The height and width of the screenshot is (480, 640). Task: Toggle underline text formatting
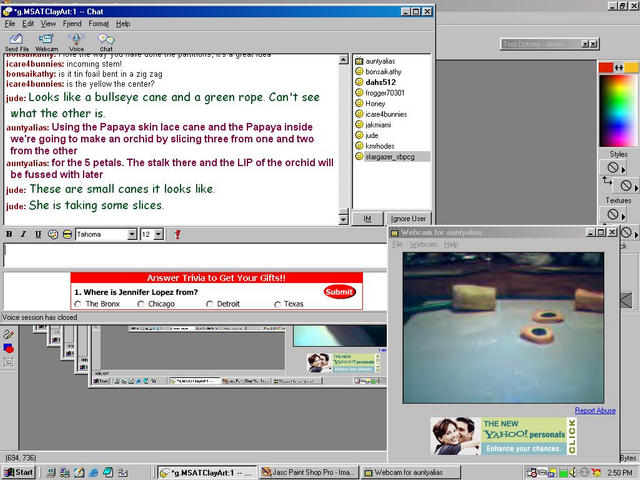click(38, 234)
